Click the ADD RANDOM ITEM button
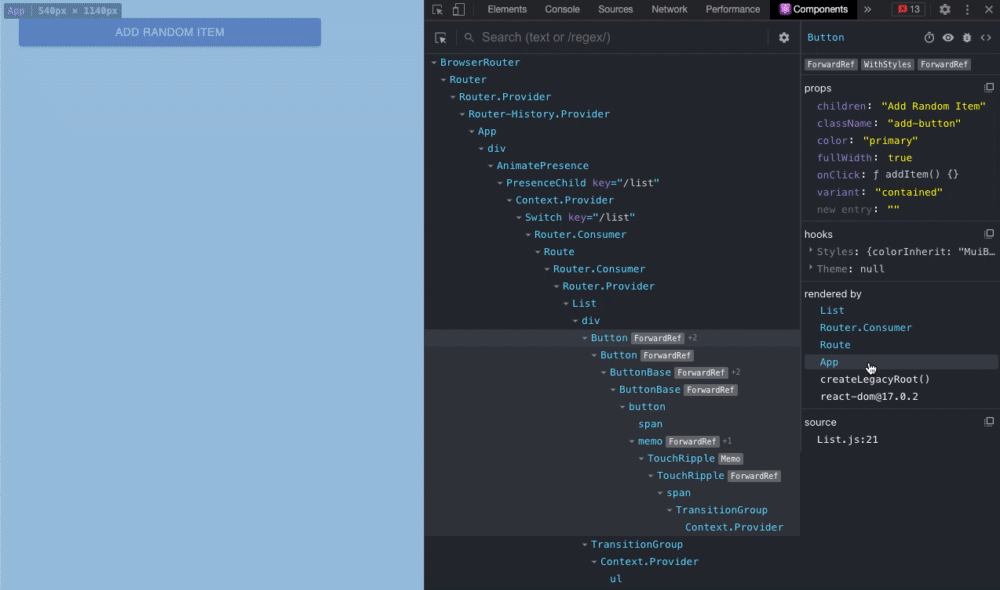The width and height of the screenshot is (1000, 590). [x=169, y=32]
